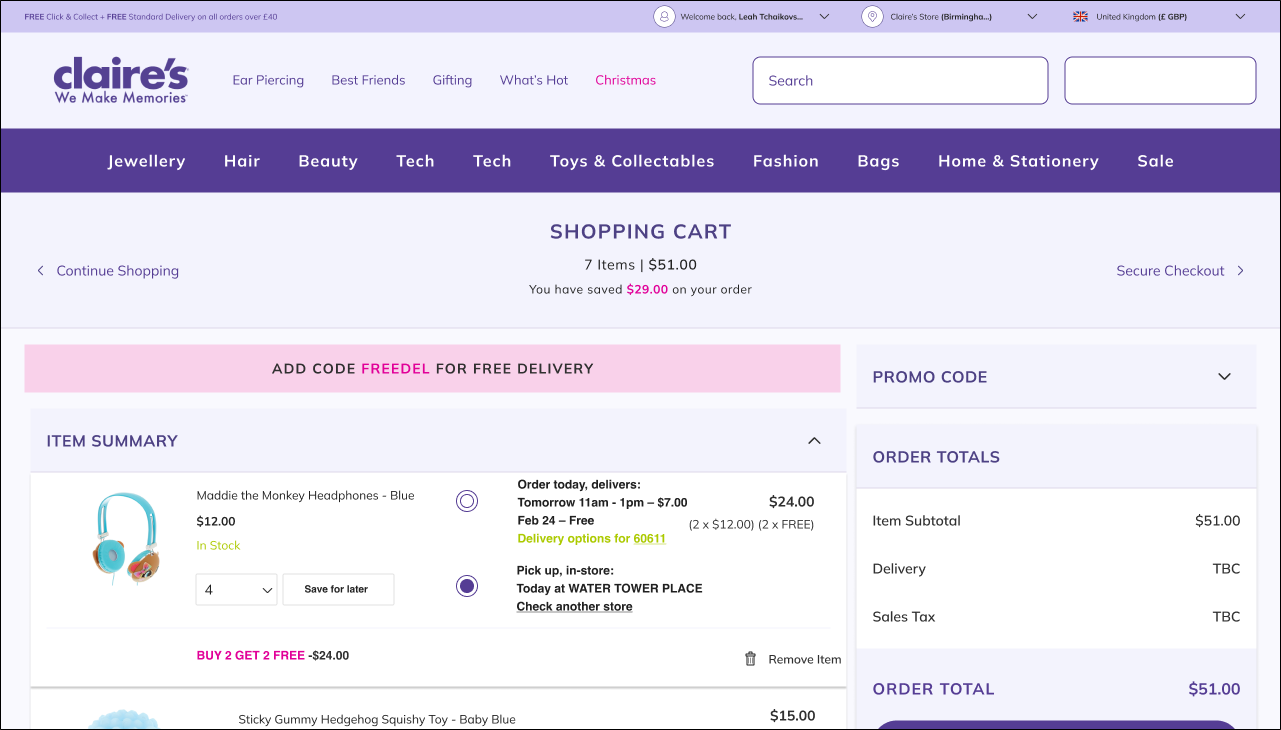Proceed to Secure Checkout
Image resolution: width=1281 pixels, height=730 pixels.
pos(1170,271)
